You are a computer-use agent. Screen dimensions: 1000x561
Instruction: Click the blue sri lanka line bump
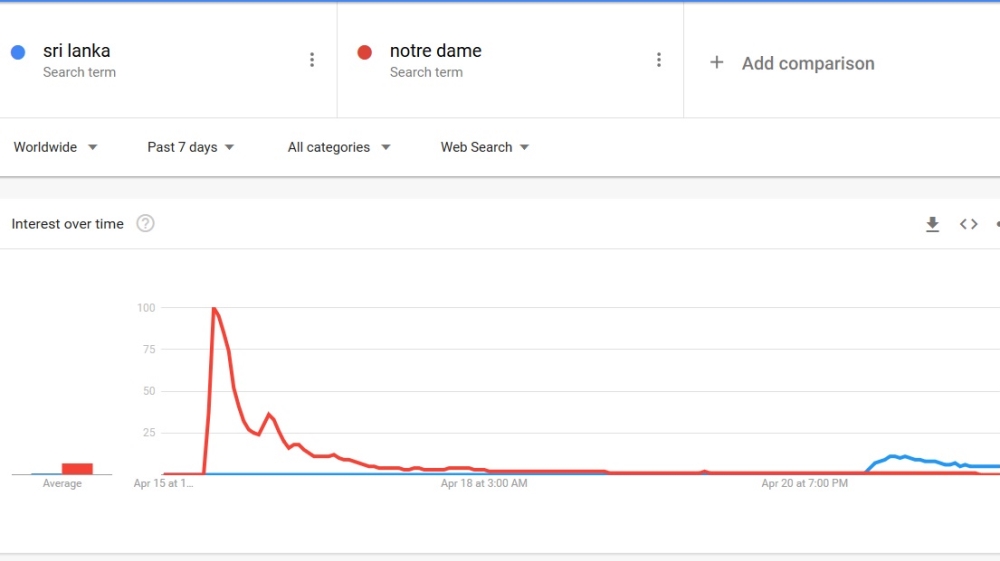click(x=893, y=457)
